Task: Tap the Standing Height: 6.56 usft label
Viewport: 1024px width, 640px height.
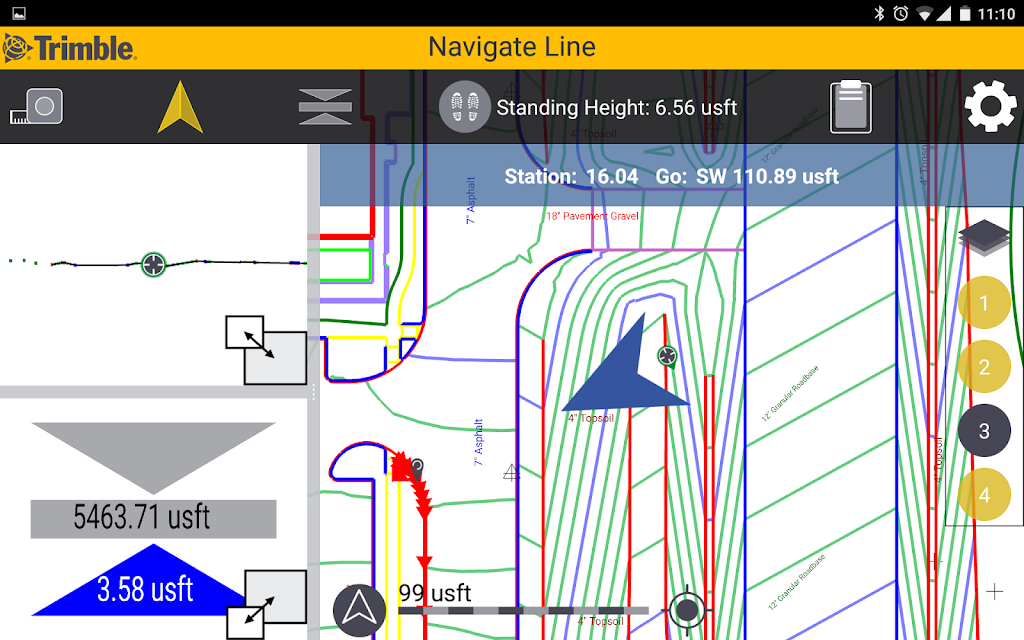Action: click(x=616, y=107)
